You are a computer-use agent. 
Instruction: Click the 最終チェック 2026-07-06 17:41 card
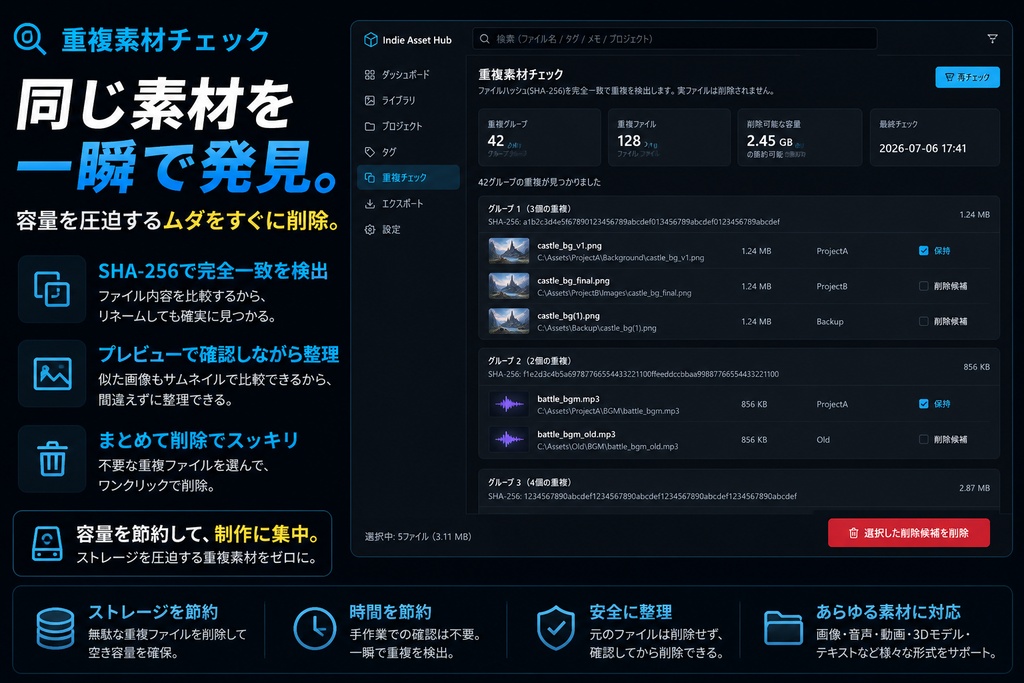[x=935, y=138]
